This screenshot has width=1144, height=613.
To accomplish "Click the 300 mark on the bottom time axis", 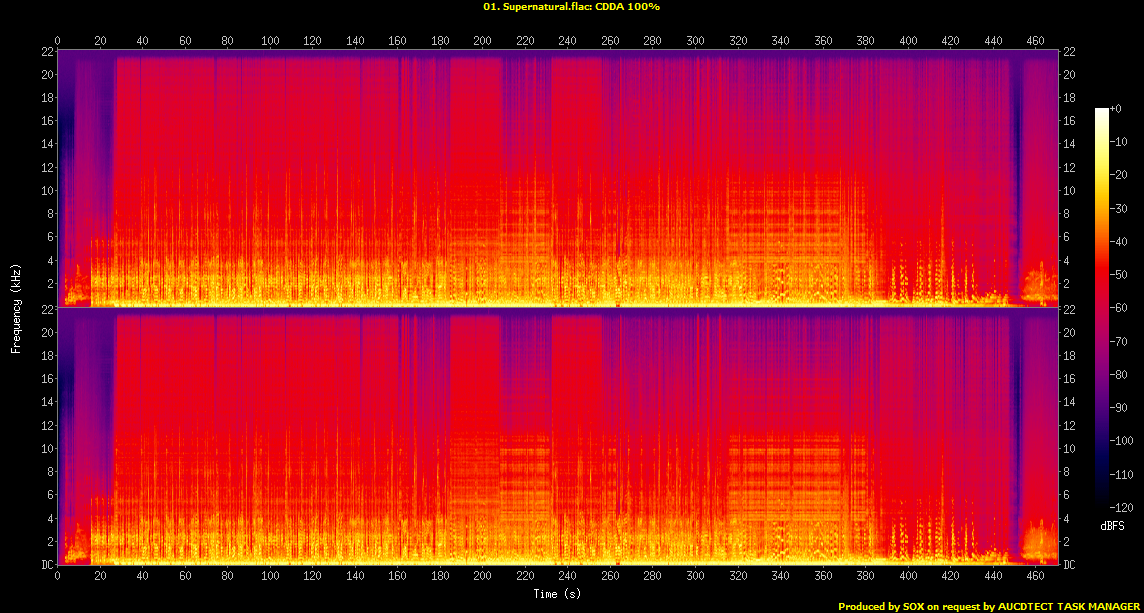I will pos(696,577).
